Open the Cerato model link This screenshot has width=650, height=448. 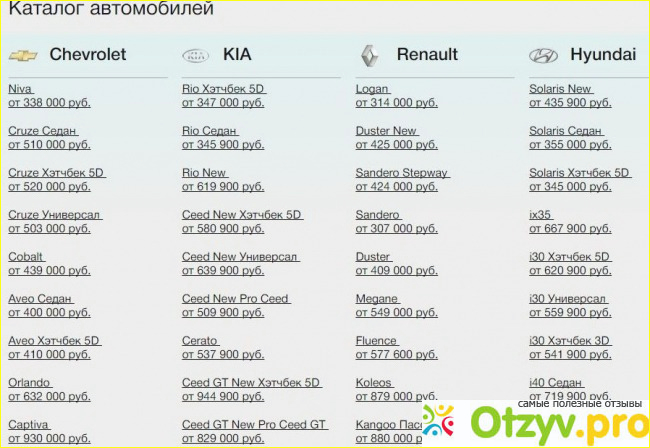[200, 340]
